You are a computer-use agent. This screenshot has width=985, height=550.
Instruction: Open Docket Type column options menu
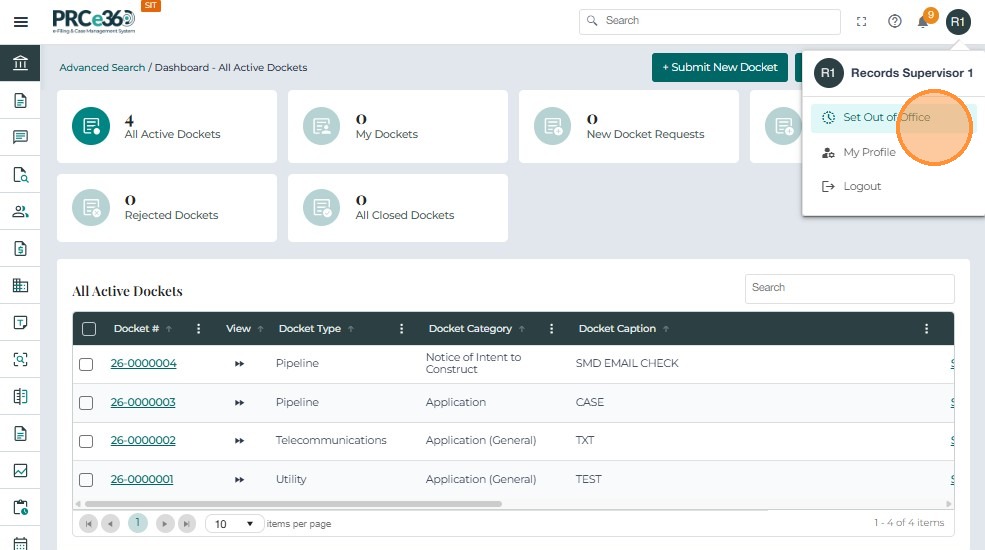pyautogui.click(x=401, y=329)
